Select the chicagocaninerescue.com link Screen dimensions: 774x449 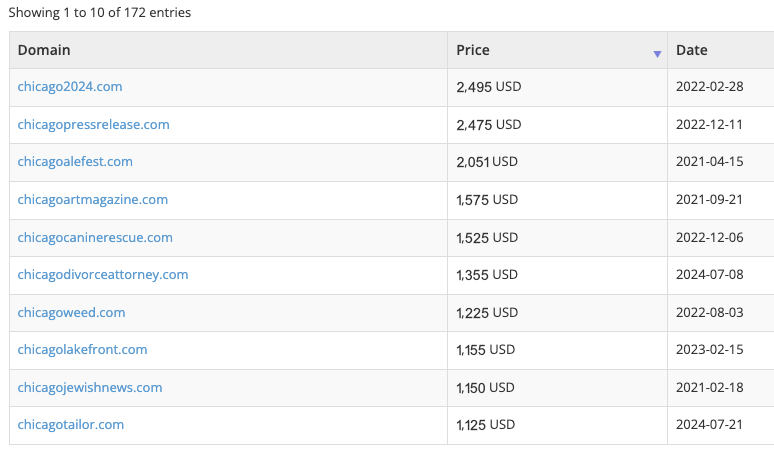pos(95,238)
